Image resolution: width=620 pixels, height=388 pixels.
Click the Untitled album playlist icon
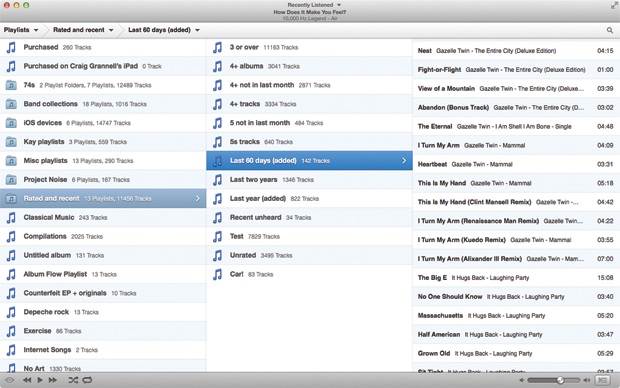(11, 256)
